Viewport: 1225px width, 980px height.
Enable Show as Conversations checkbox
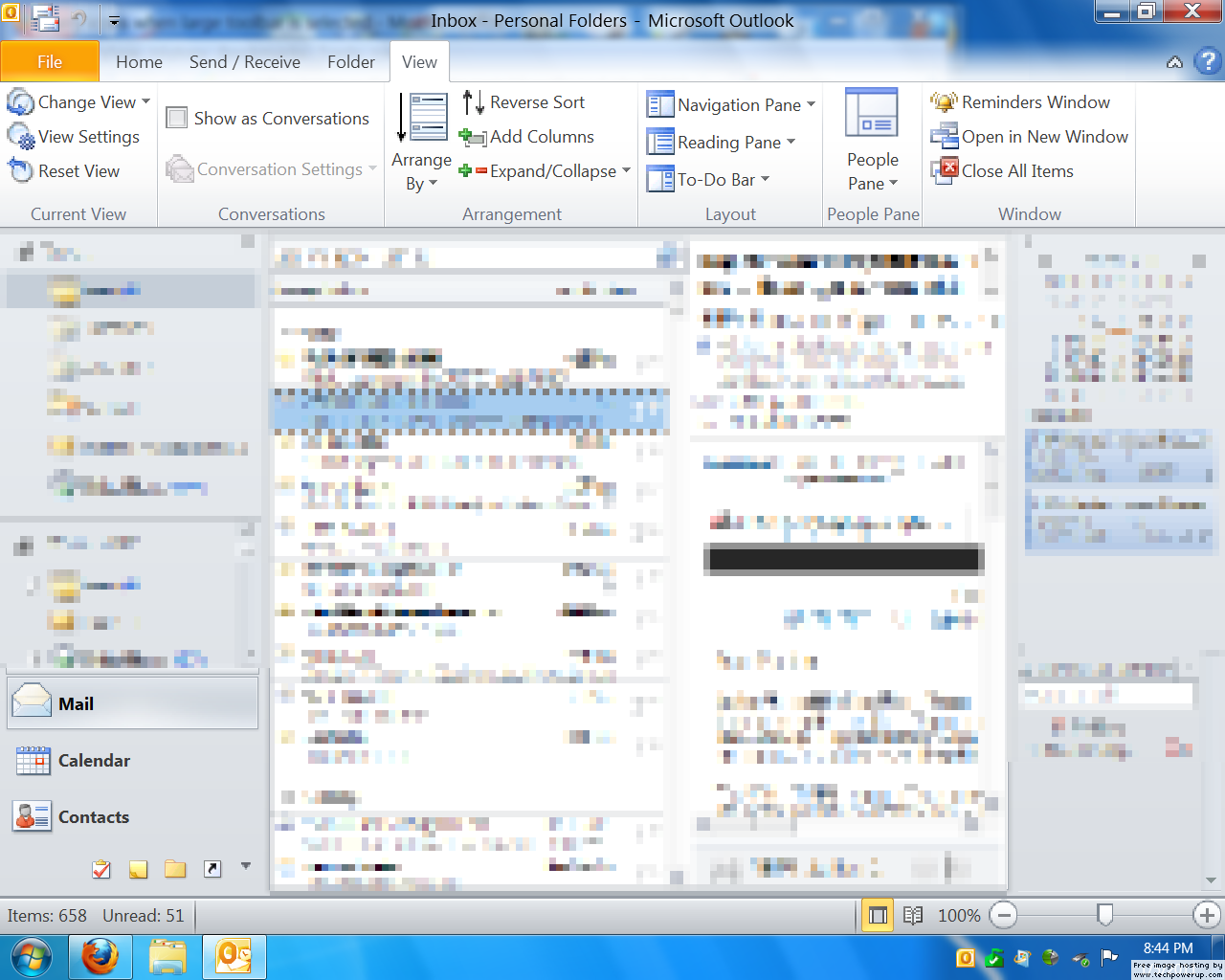pyautogui.click(x=176, y=119)
